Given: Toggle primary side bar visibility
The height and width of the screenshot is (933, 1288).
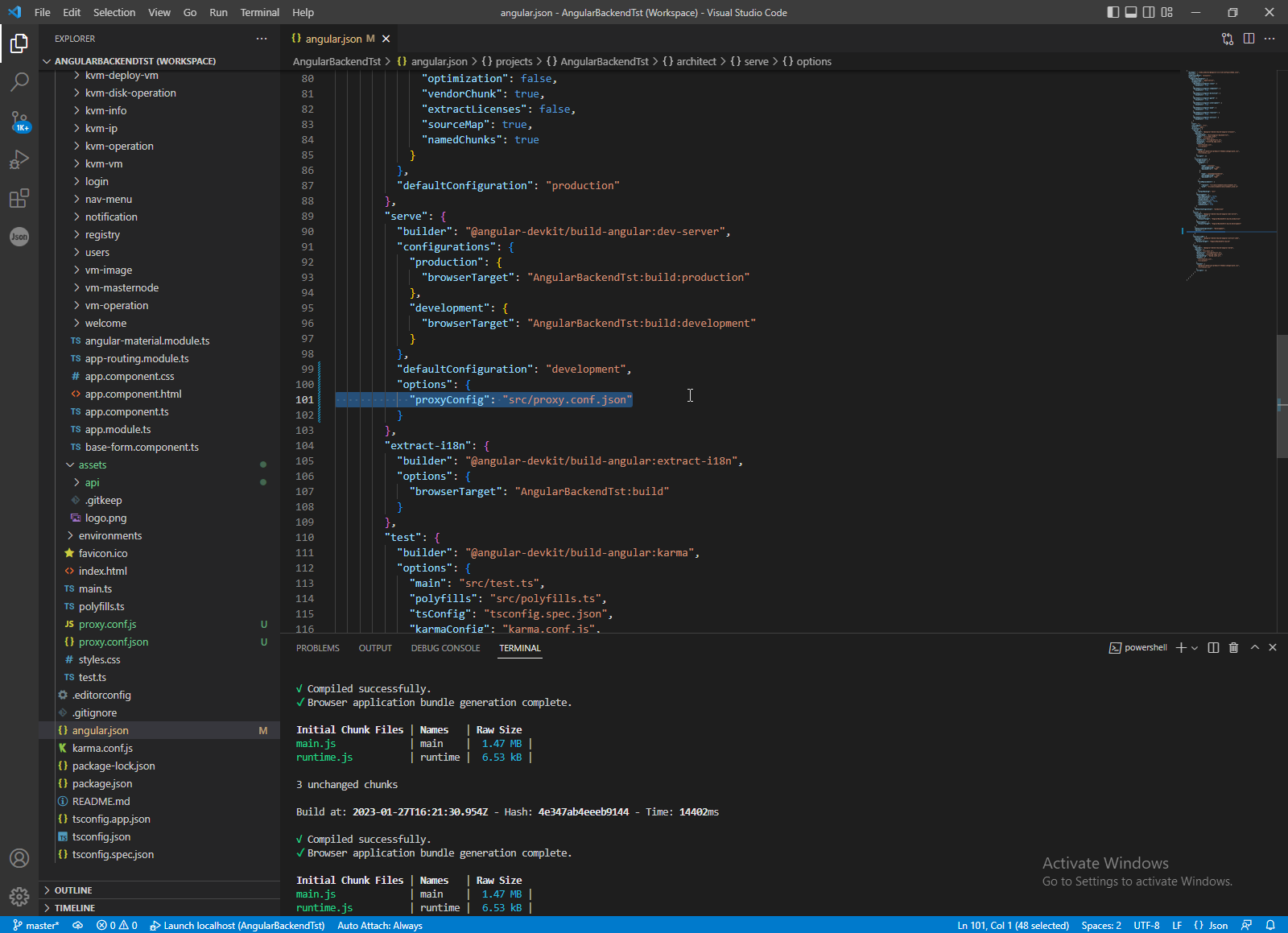Looking at the screenshot, I should point(1113,12).
